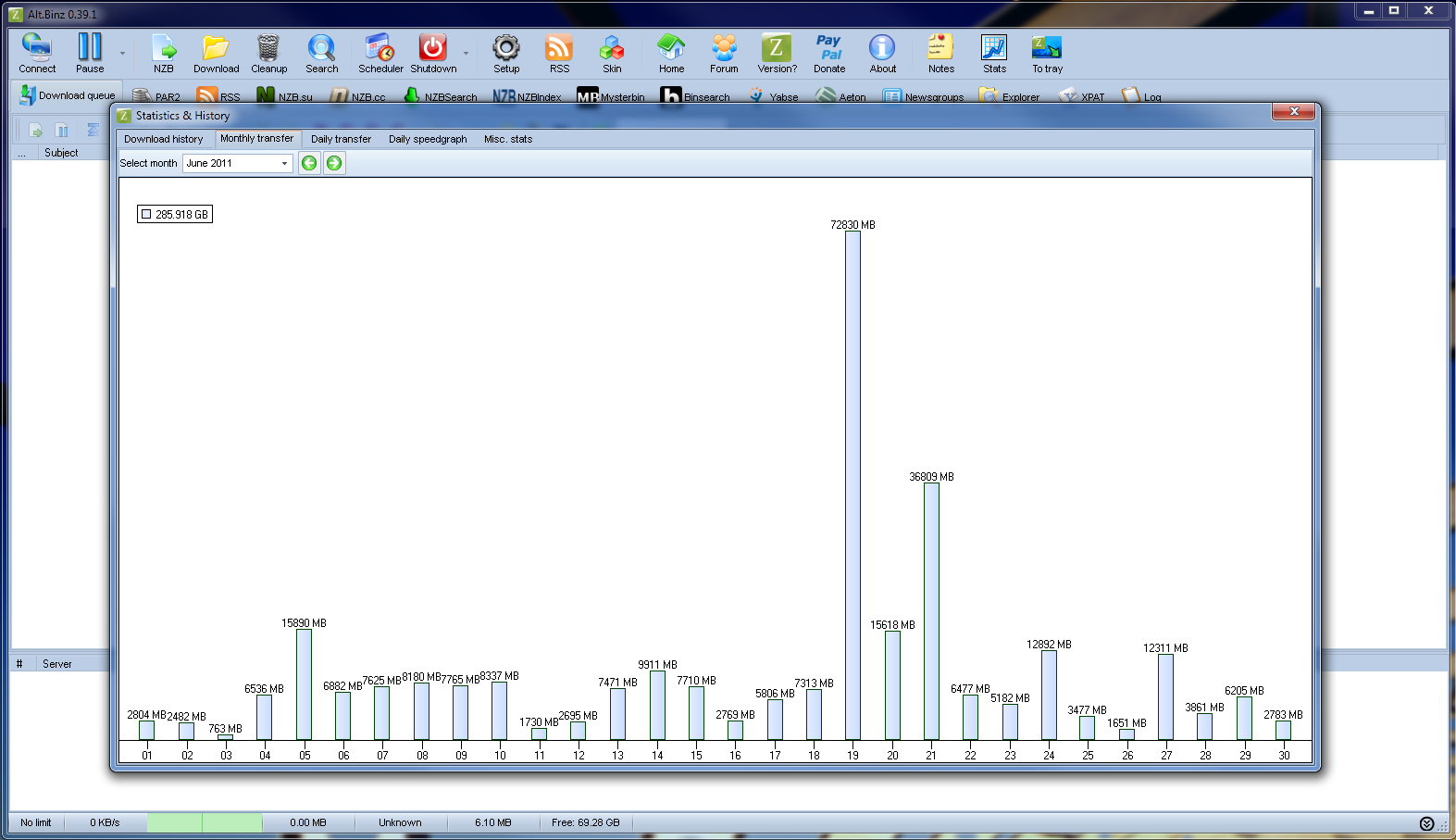This screenshot has height=840, width=1456.
Task: Switch to Download queue tab
Action: click(68, 94)
